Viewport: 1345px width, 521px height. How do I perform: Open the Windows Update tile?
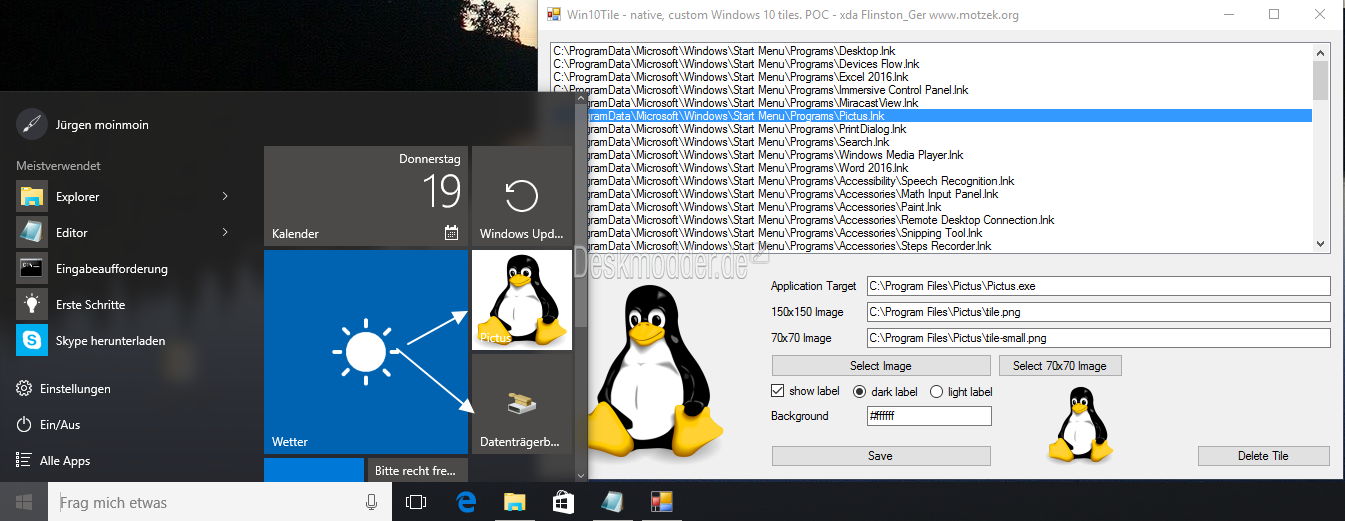(x=521, y=196)
